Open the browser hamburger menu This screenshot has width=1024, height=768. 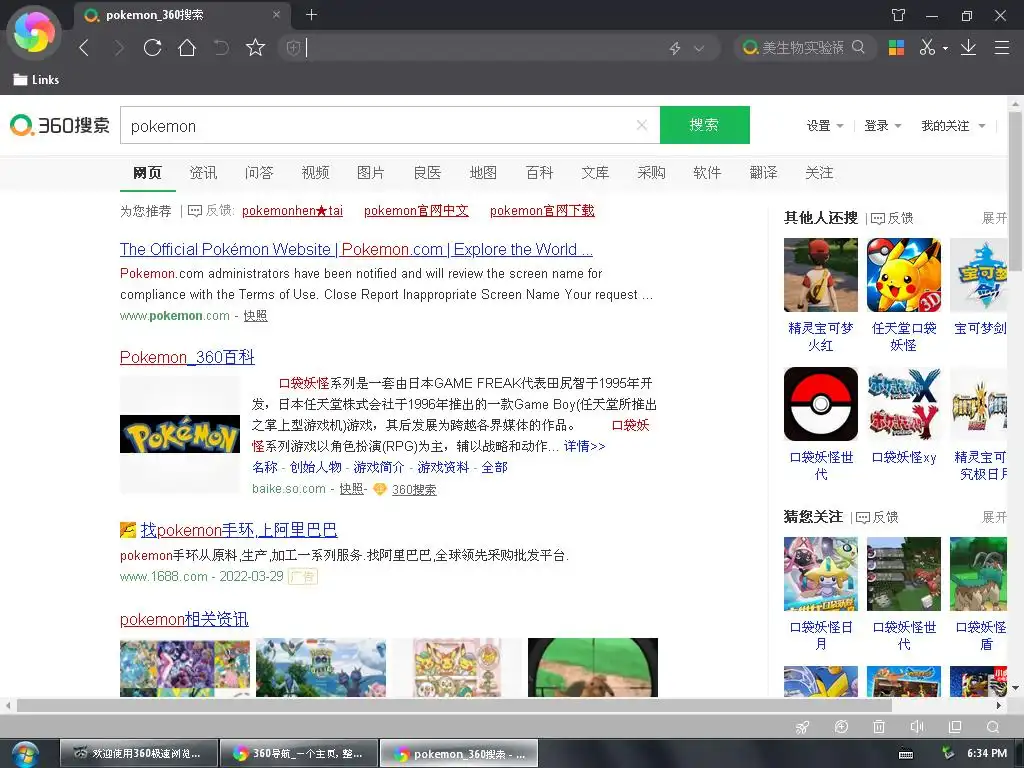[1002, 47]
